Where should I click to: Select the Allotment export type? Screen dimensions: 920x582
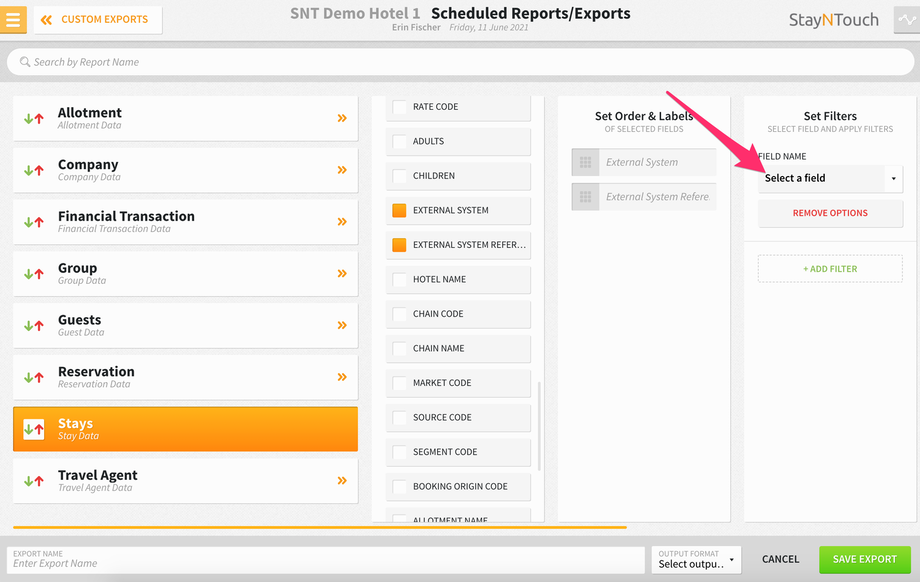185,119
